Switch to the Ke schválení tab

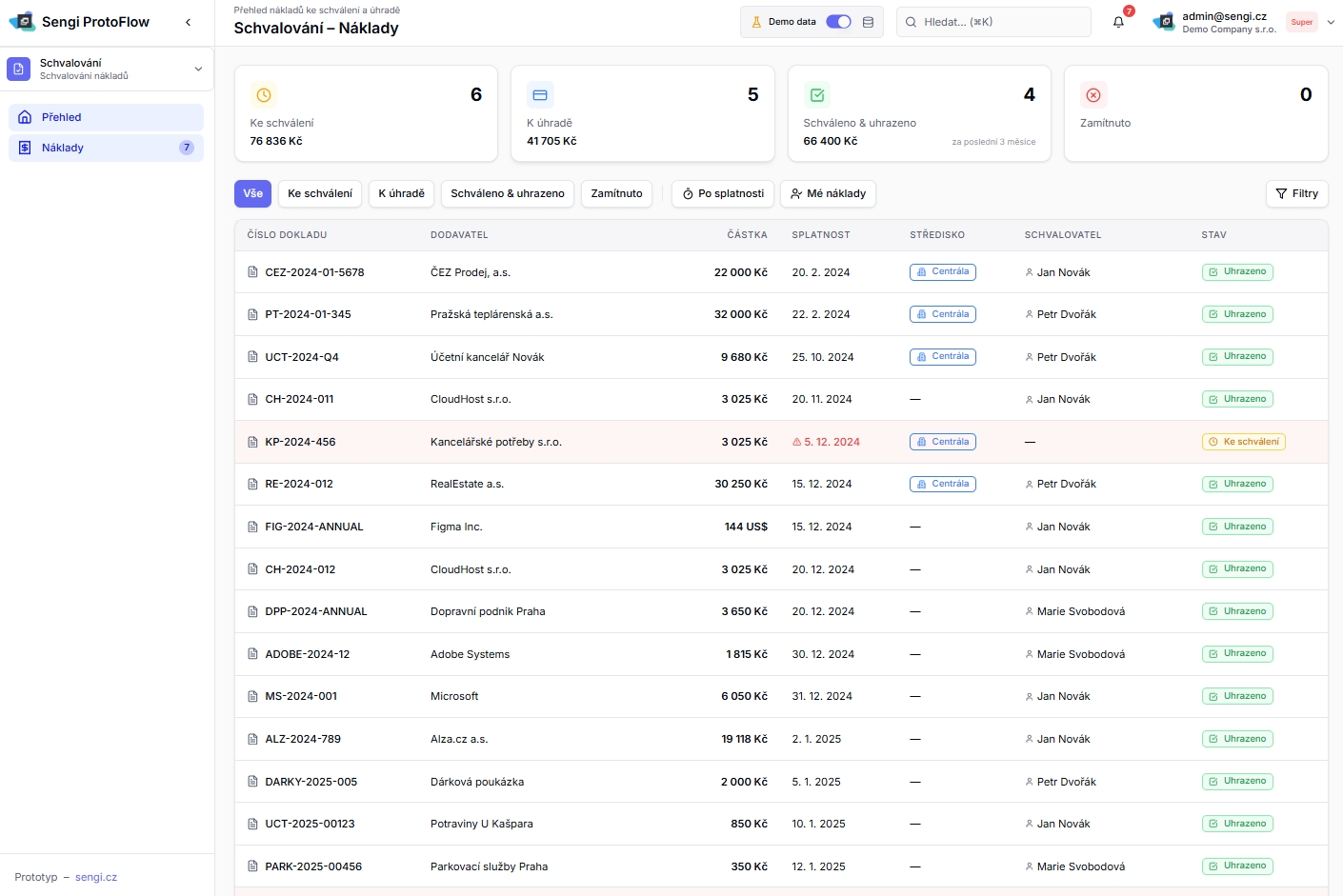[320, 193]
